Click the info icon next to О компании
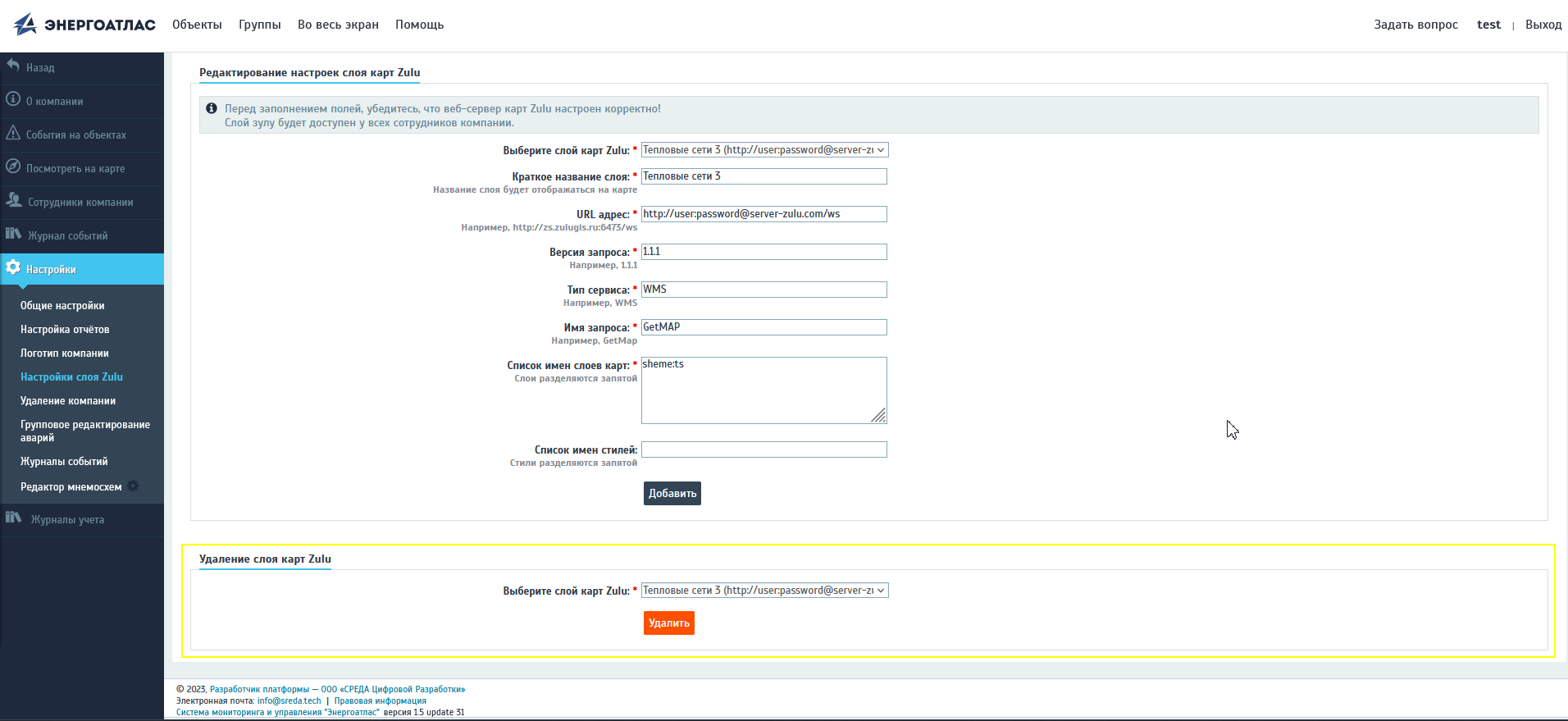The height and width of the screenshot is (721, 1568). 13,99
